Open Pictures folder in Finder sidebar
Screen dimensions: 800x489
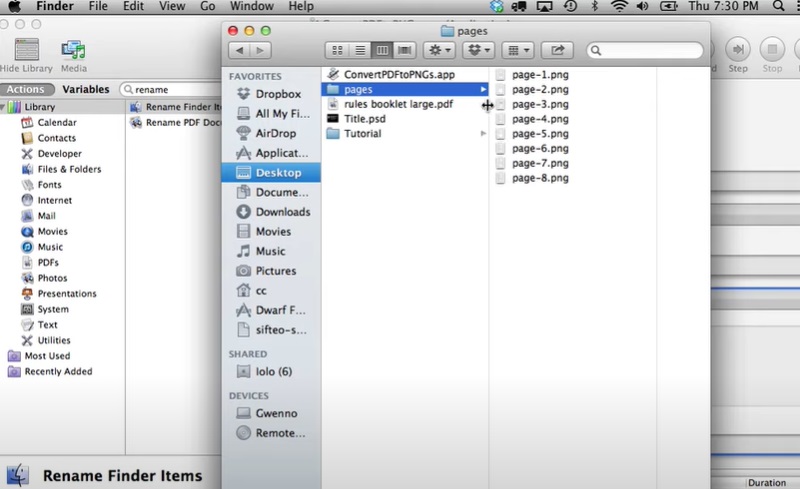click(271, 271)
